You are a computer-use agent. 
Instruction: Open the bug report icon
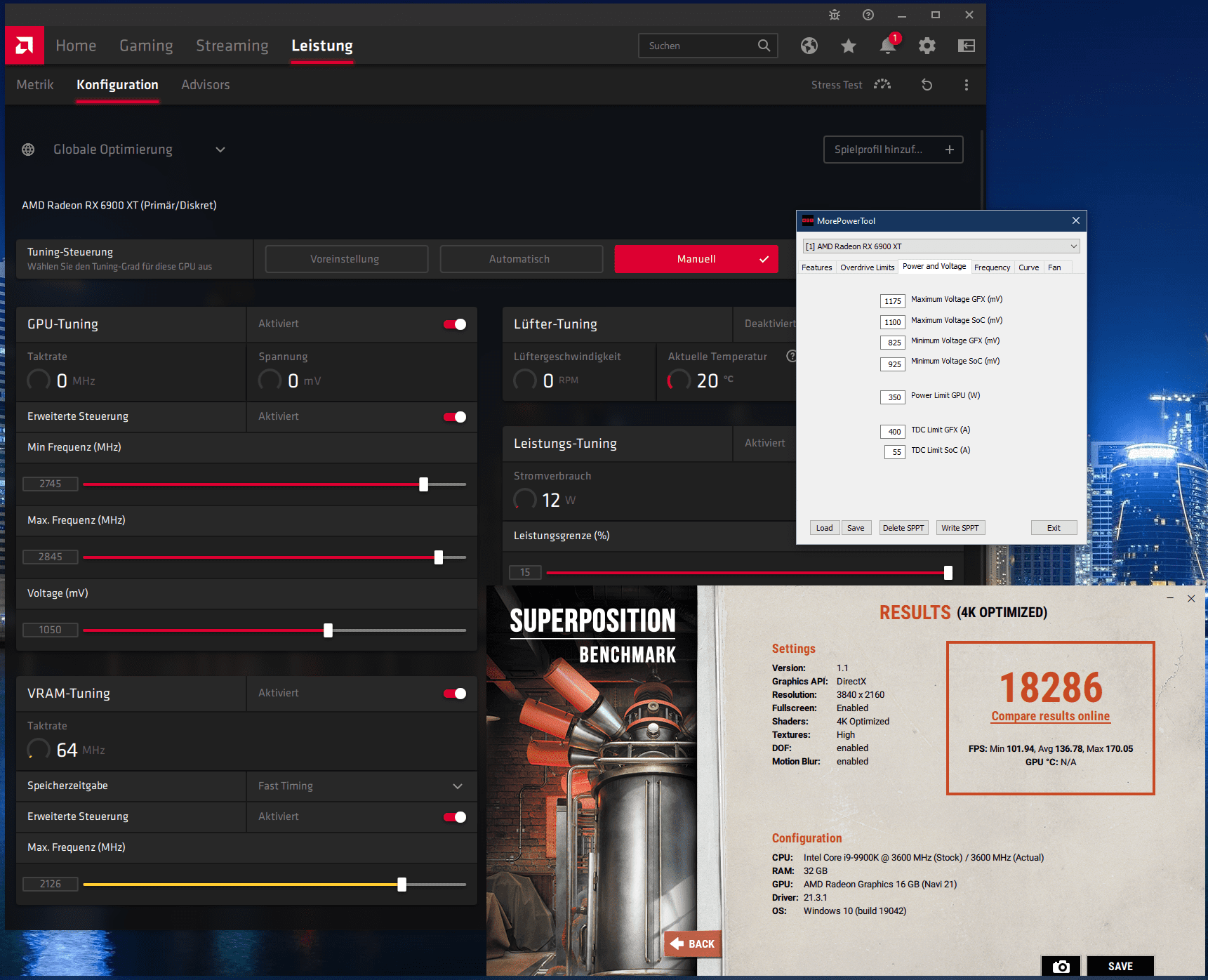pos(834,15)
